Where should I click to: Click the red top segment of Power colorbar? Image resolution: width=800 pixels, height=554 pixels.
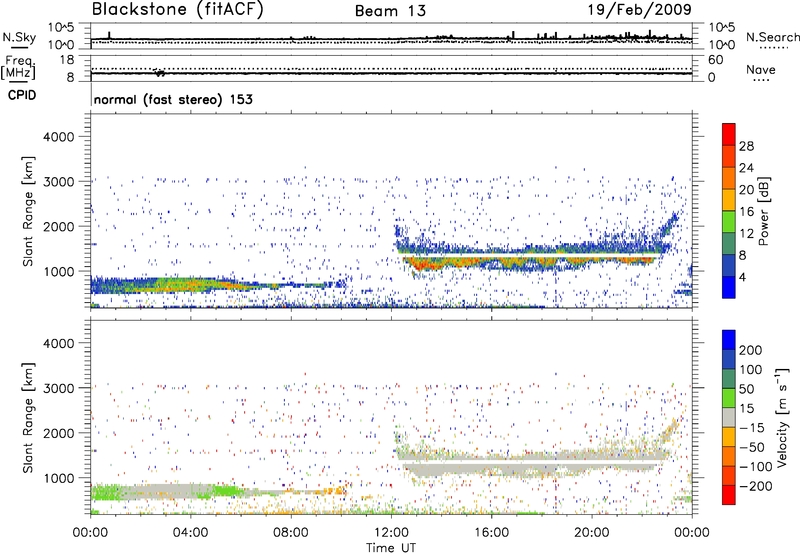(x=729, y=135)
